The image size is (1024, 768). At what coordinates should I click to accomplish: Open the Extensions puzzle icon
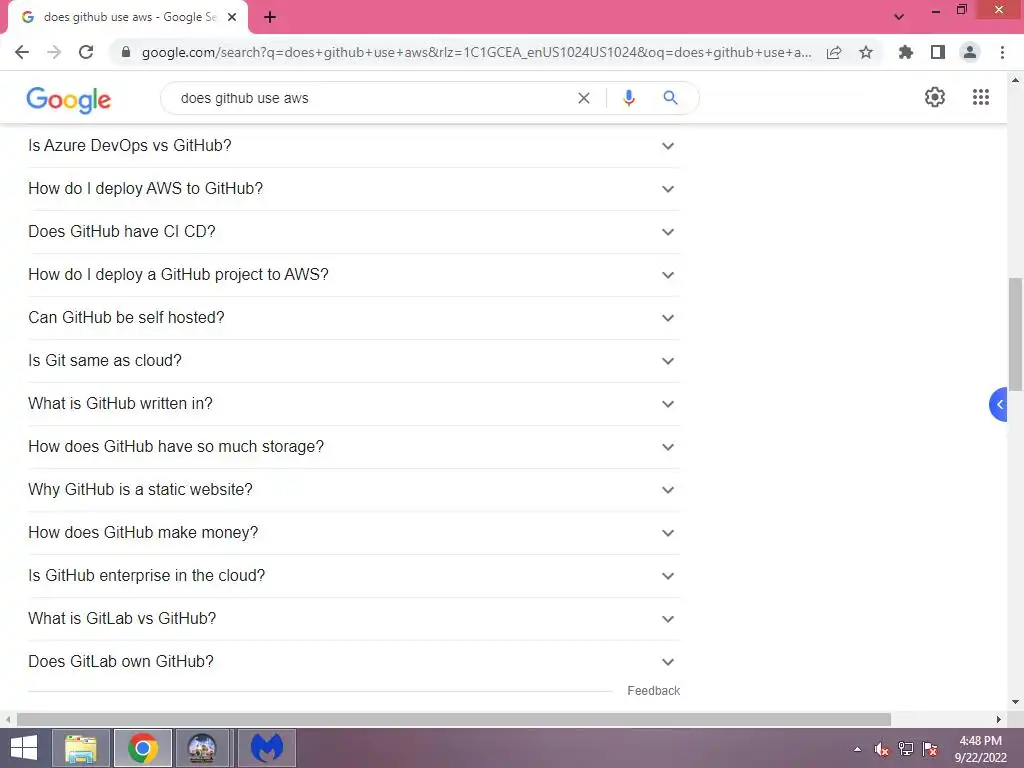[906, 52]
